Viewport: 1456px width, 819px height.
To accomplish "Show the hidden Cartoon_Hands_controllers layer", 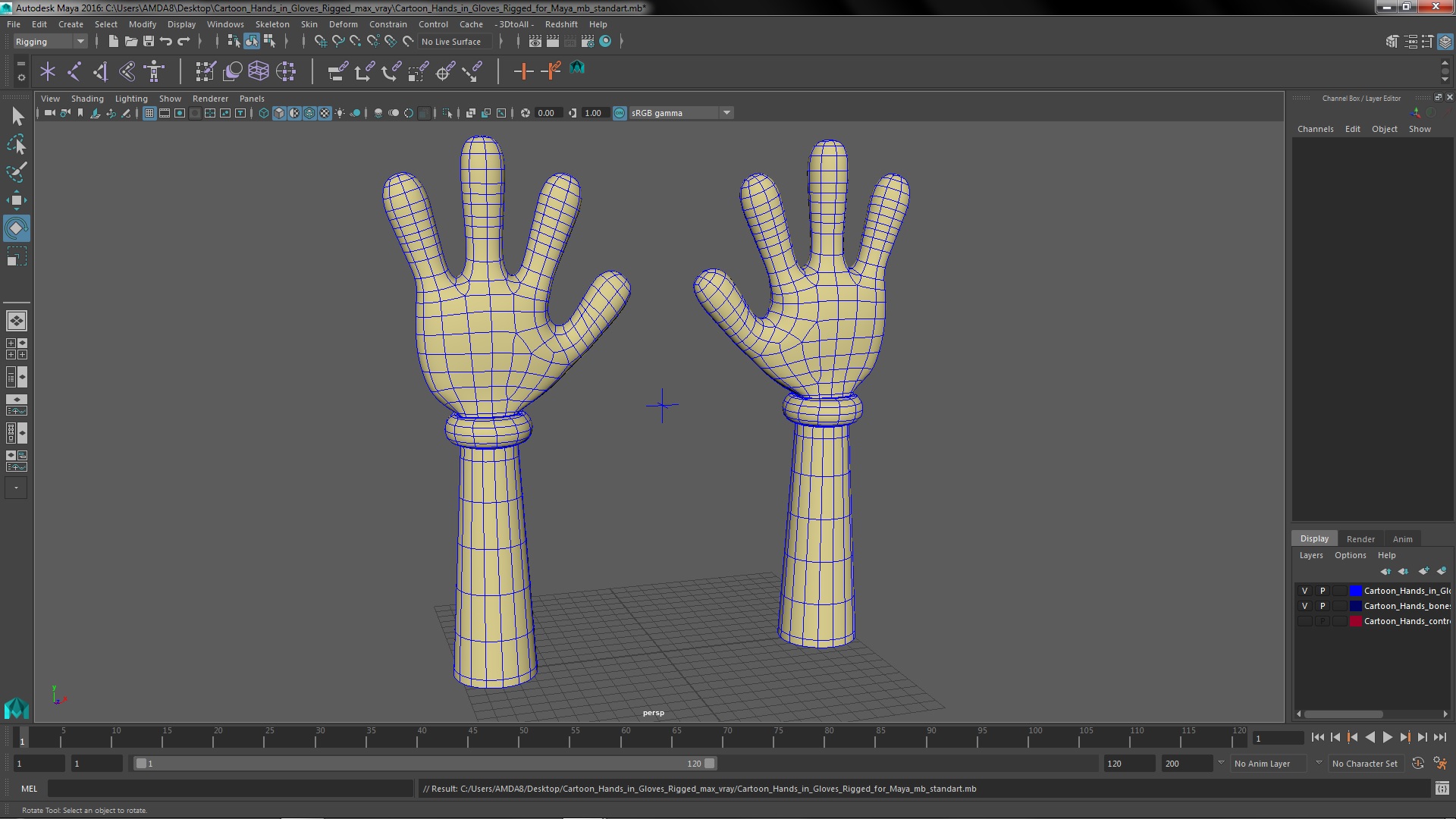I will (1304, 621).
